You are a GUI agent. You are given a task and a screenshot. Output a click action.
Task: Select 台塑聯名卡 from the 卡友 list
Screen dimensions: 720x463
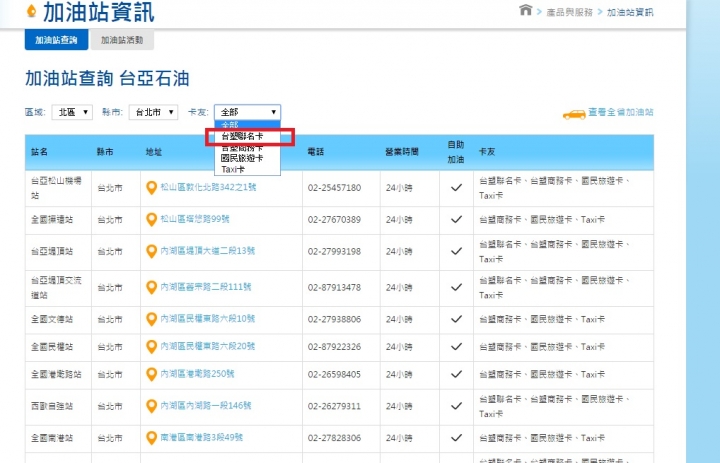[x=248, y=136]
